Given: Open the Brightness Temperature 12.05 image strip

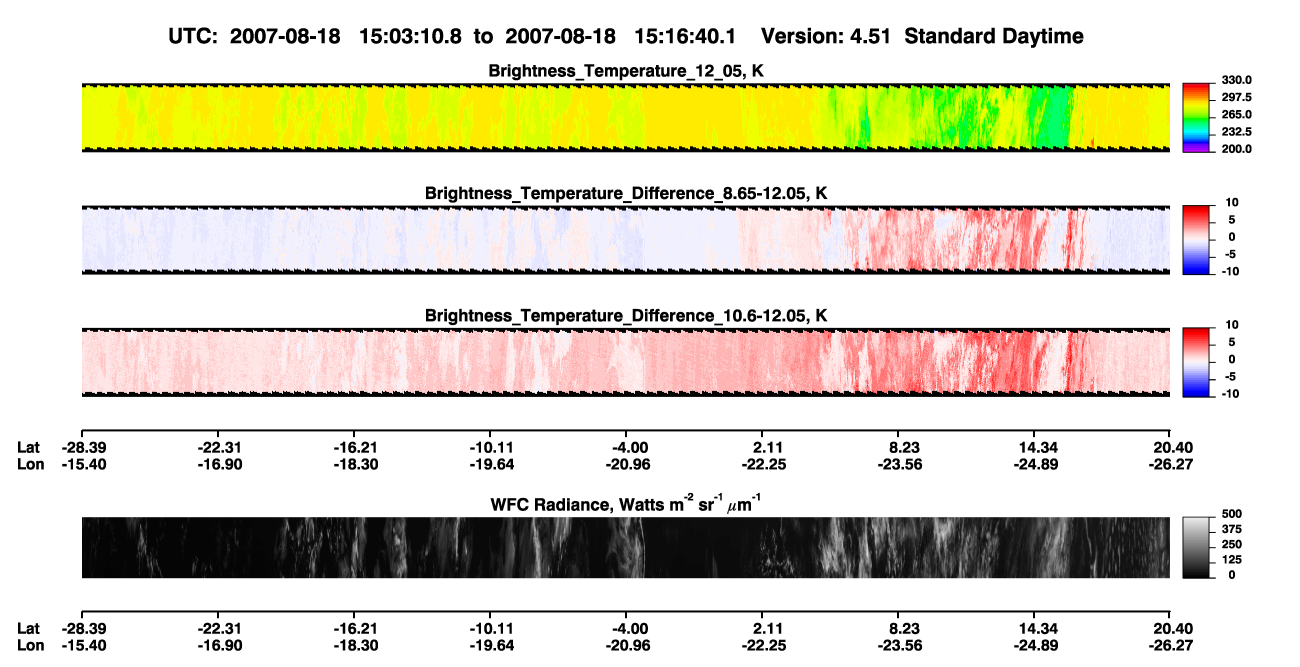Looking at the screenshot, I should (625, 118).
